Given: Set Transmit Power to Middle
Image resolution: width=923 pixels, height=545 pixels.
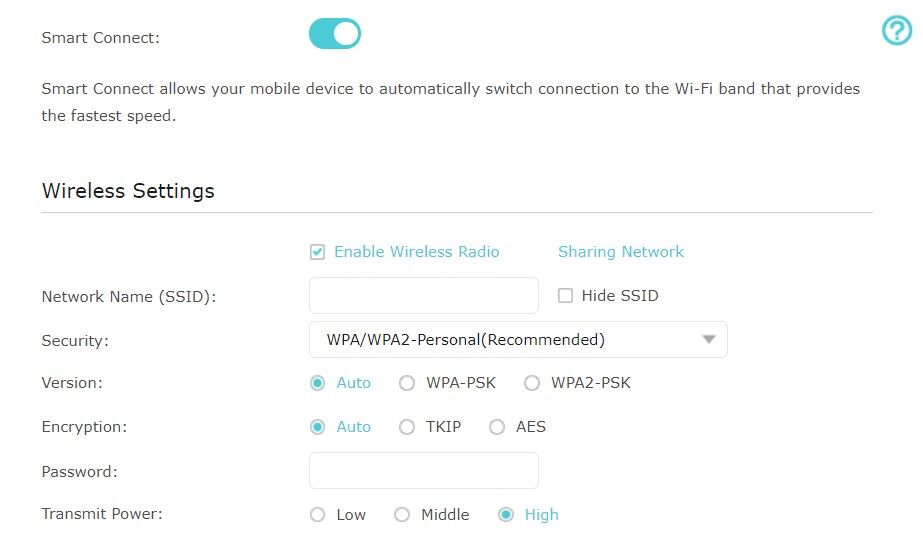Looking at the screenshot, I should 402,515.
